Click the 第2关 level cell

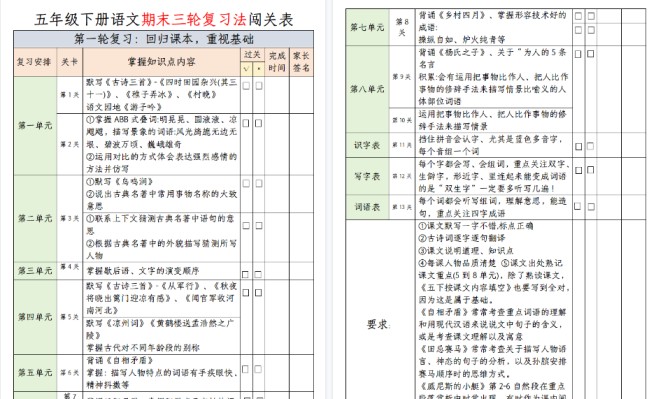click(x=69, y=144)
